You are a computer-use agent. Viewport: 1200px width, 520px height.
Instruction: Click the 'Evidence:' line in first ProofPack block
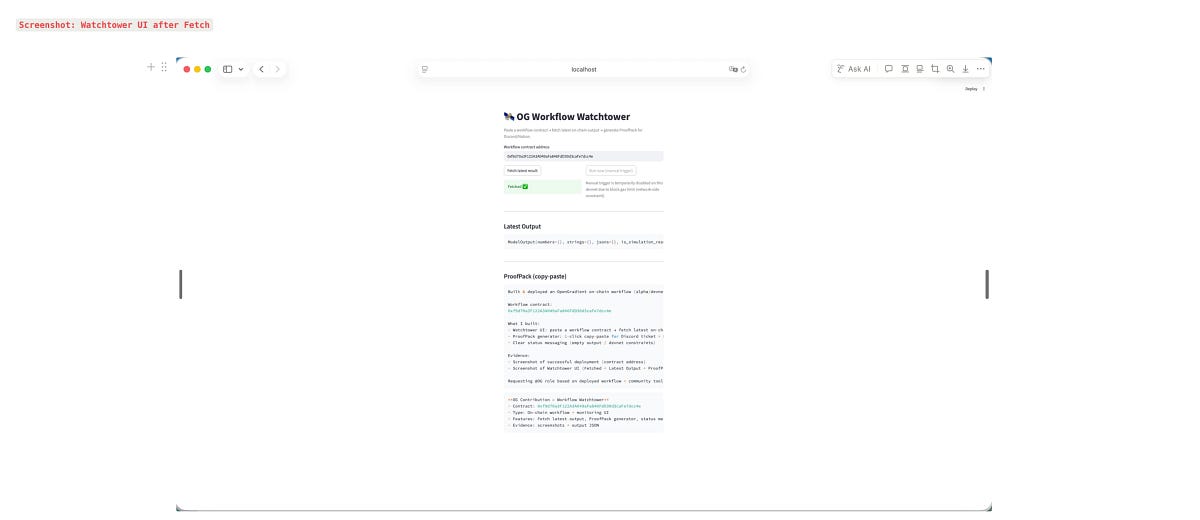point(519,355)
